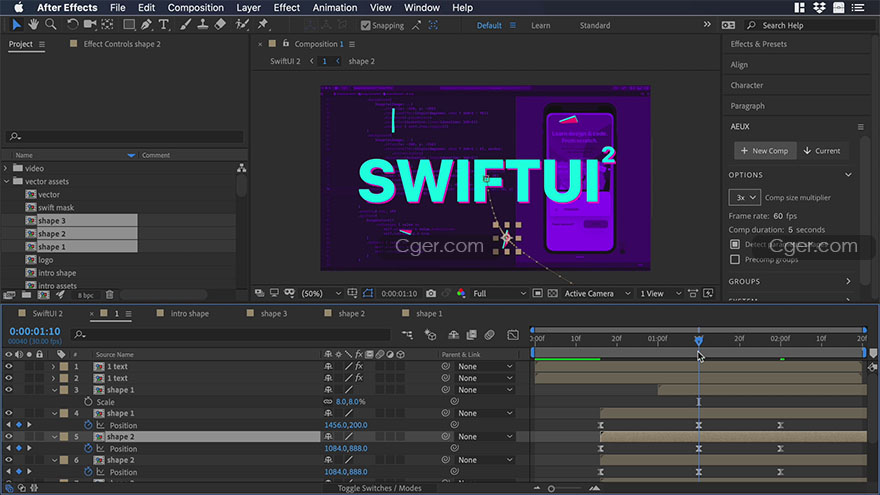Select the Rotation tool
This screenshot has height=495, width=880.
(72, 25)
